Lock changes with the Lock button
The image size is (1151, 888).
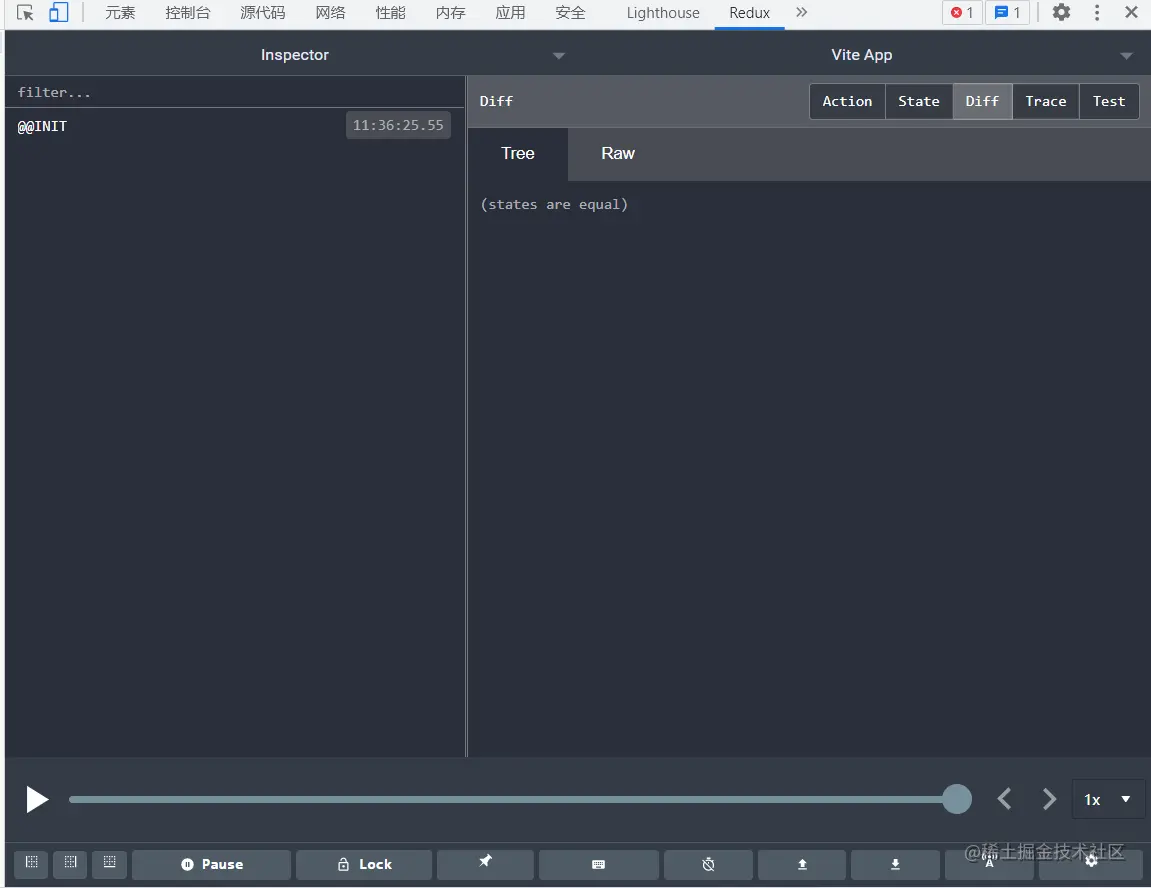click(364, 865)
